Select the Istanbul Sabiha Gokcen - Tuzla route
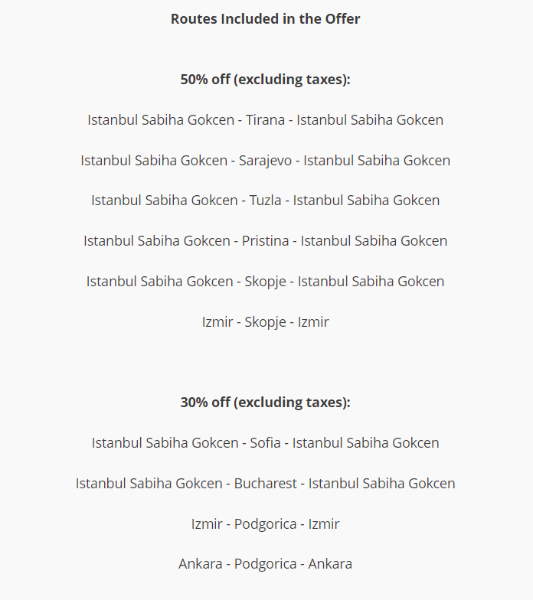Screen dimensions: 533x600 pos(265,200)
